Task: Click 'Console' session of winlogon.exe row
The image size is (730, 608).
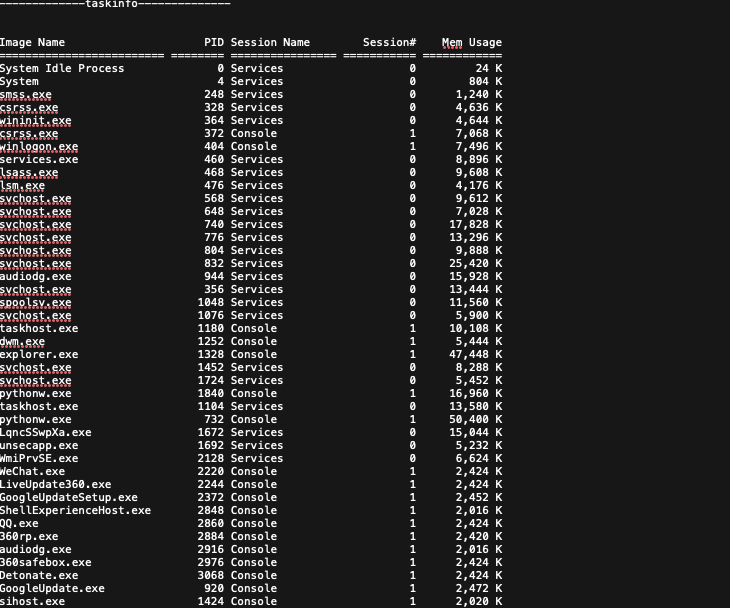Action: pos(254,147)
